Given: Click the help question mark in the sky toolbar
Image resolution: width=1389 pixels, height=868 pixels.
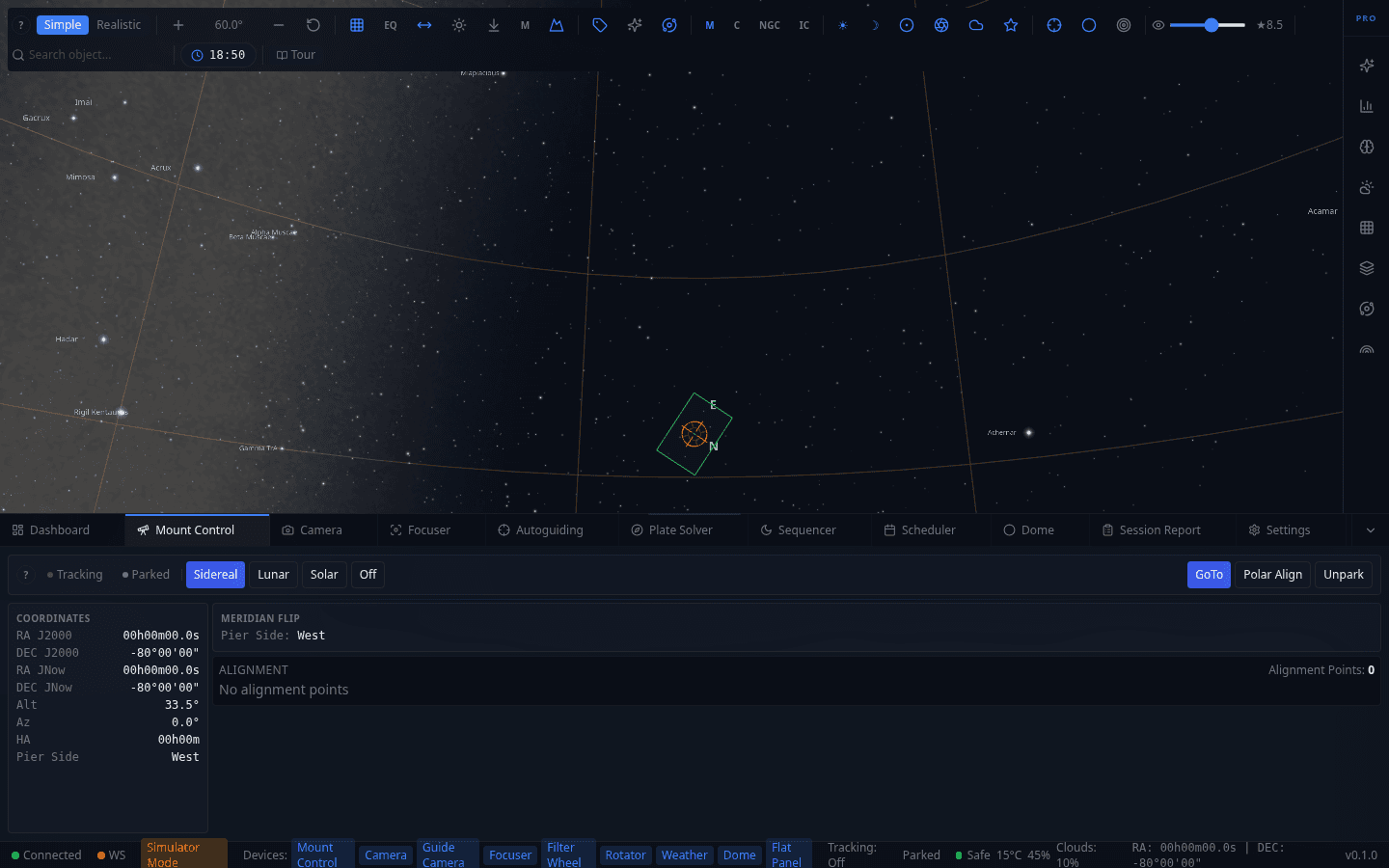Looking at the screenshot, I should (x=21, y=25).
